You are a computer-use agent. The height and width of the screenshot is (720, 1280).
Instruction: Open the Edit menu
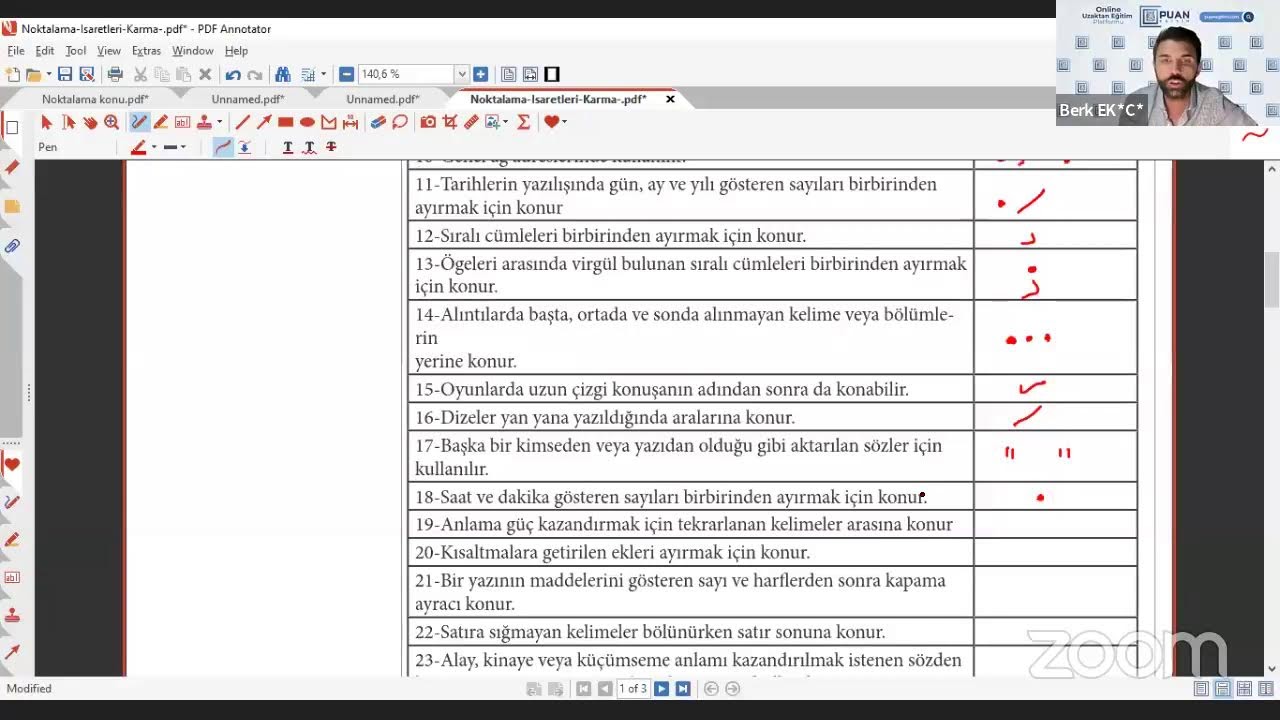(45, 51)
